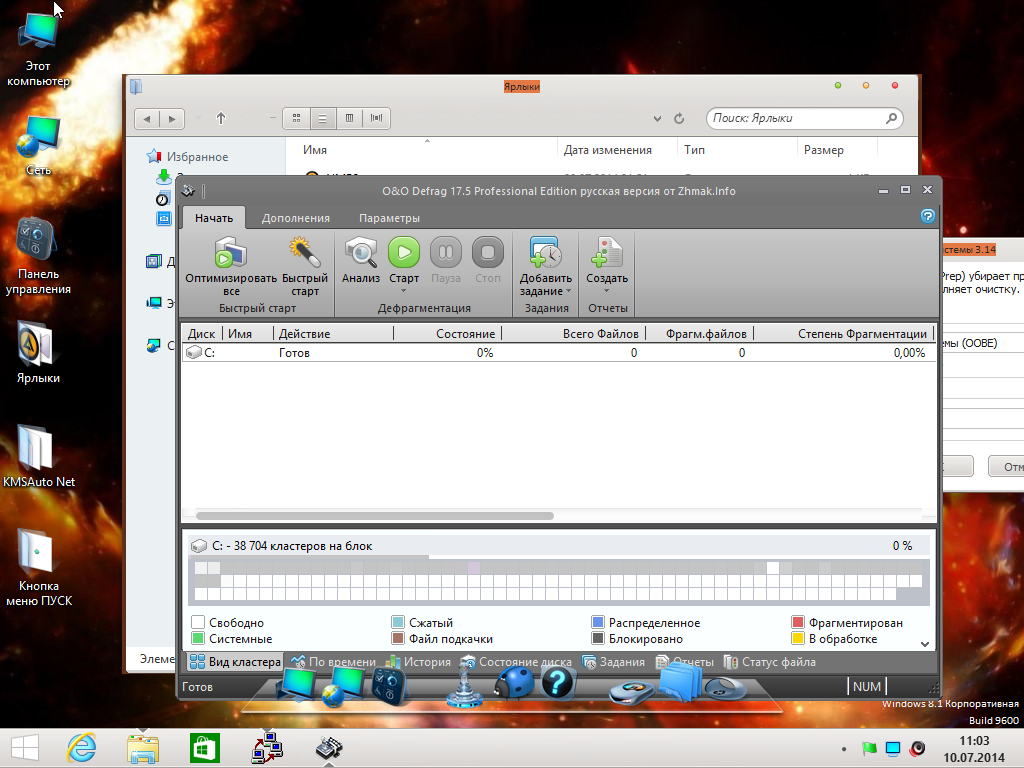
Task: Click the Системные green color swatch
Action: 198,639
